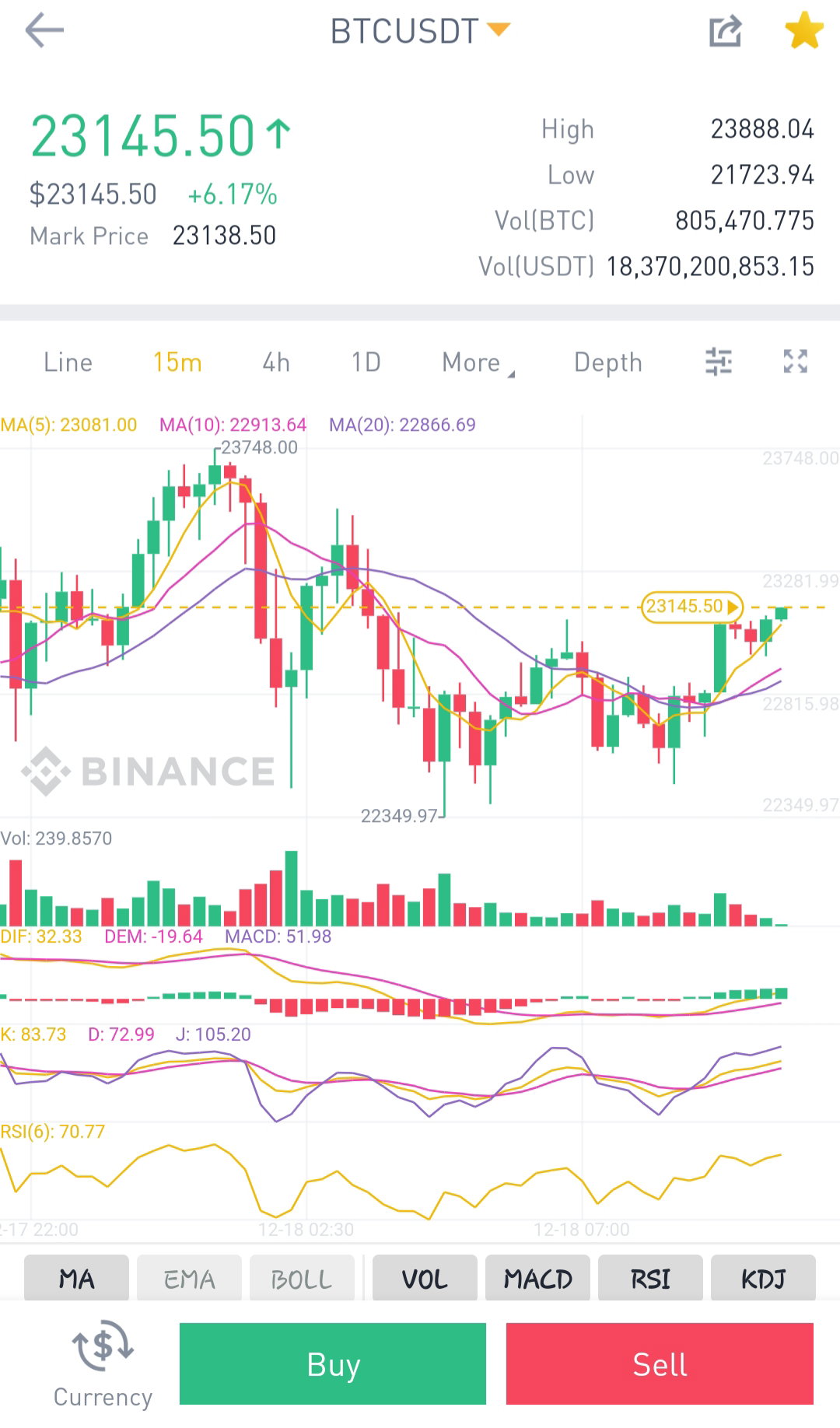
Task: Switch to the 4h timeframe tab
Action: [x=276, y=362]
